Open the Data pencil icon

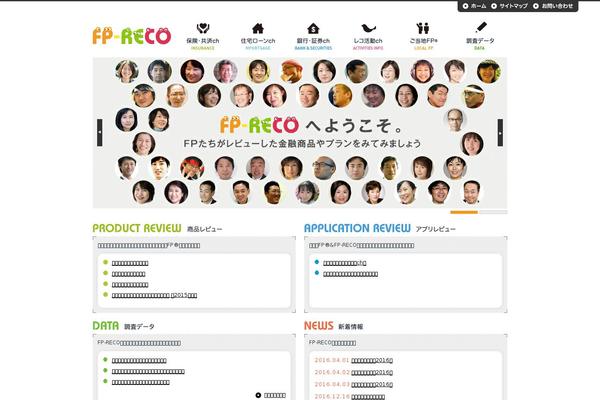coord(481,28)
